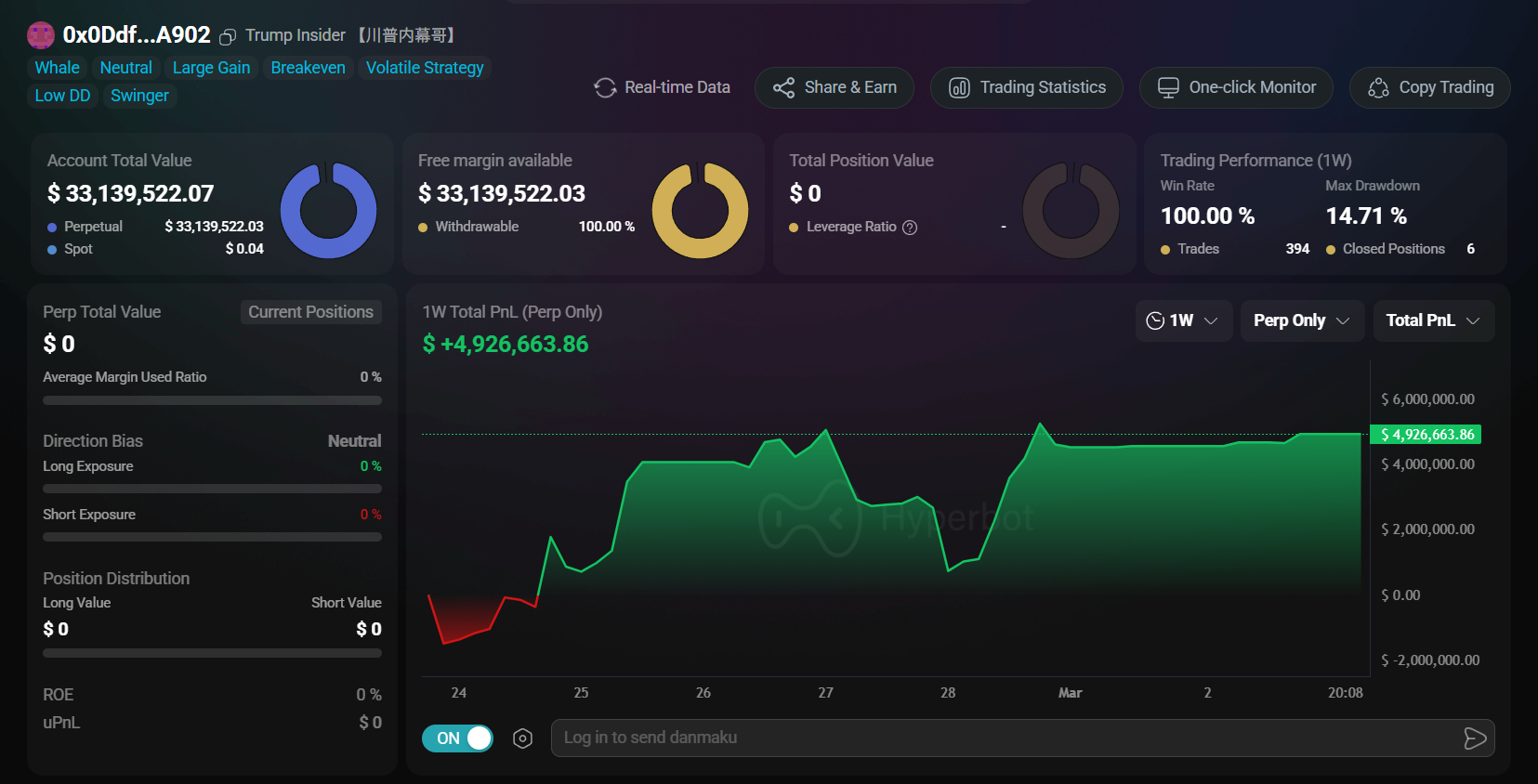The image size is (1538, 784).
Task: Open the Perp Only dropdown
Action: (x=1301, y=320)
